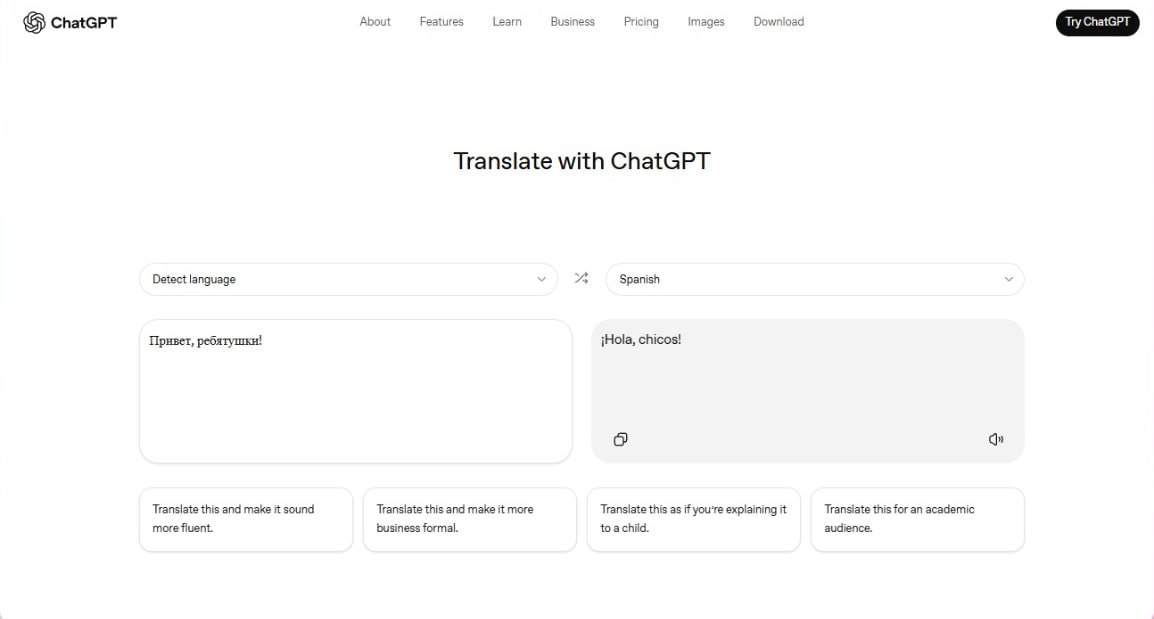Open the Pricing page
The image size is (1154, 619).
coord(641,22)
